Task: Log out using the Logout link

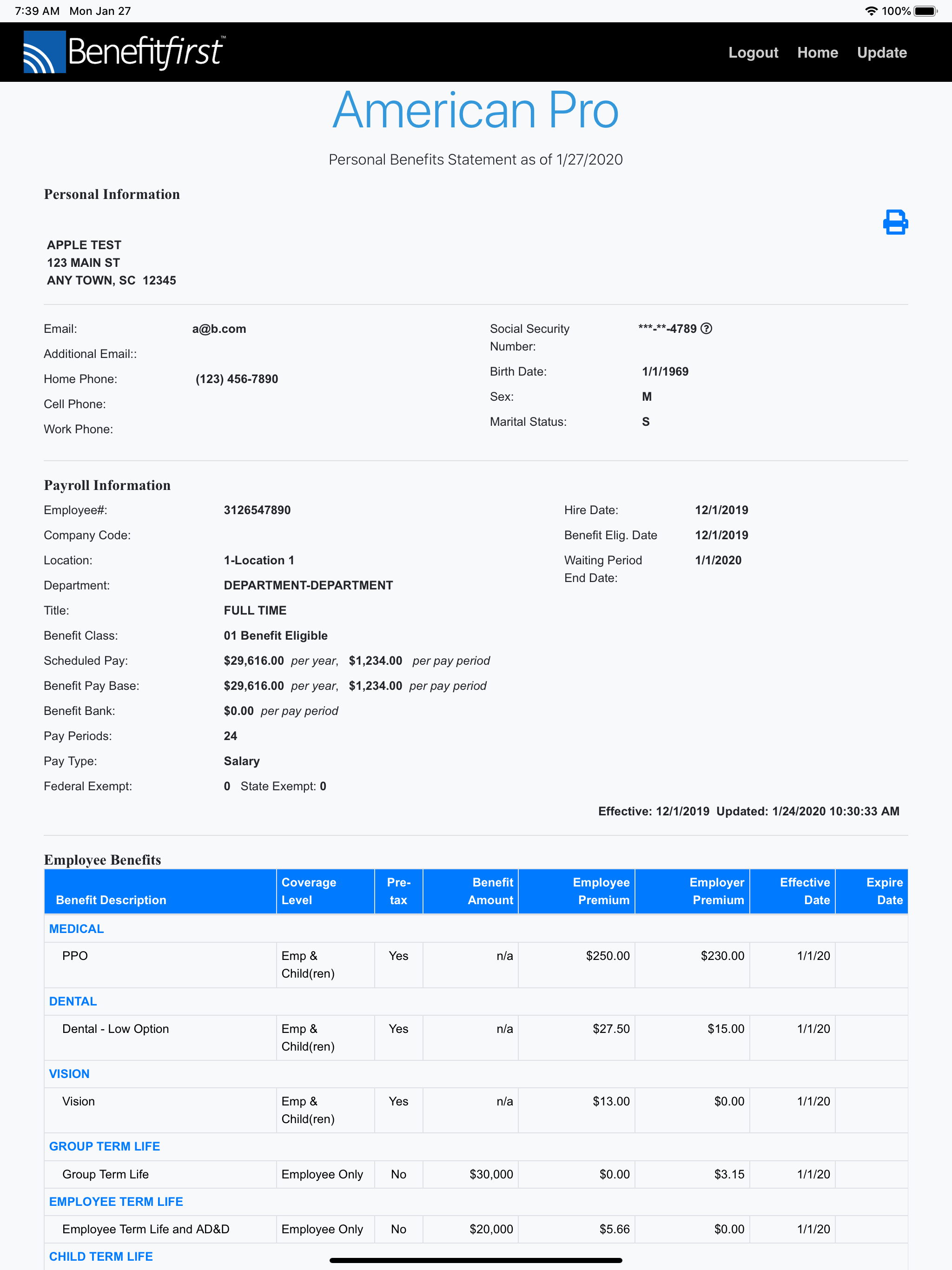Action: [x=753, y=52]
